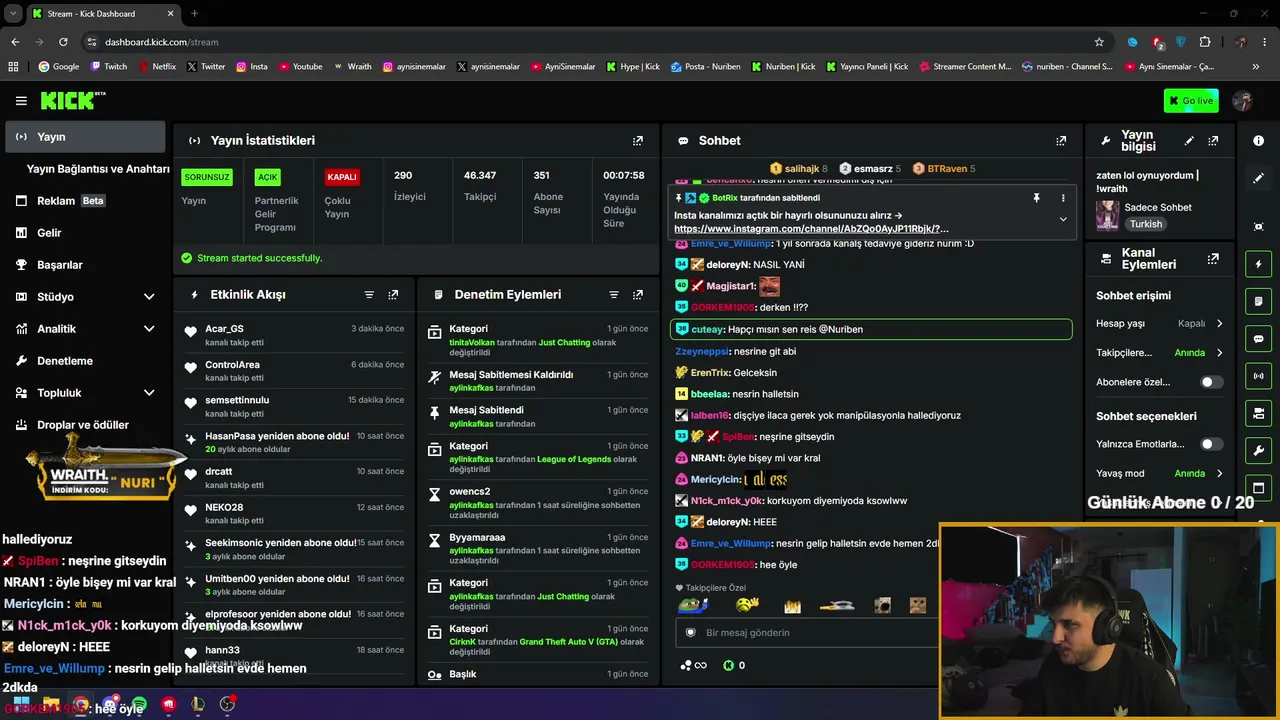The image size is (1280, 720).
Task: Open the Hype | Kick bookmark
Action: click(x=632, y=67)
